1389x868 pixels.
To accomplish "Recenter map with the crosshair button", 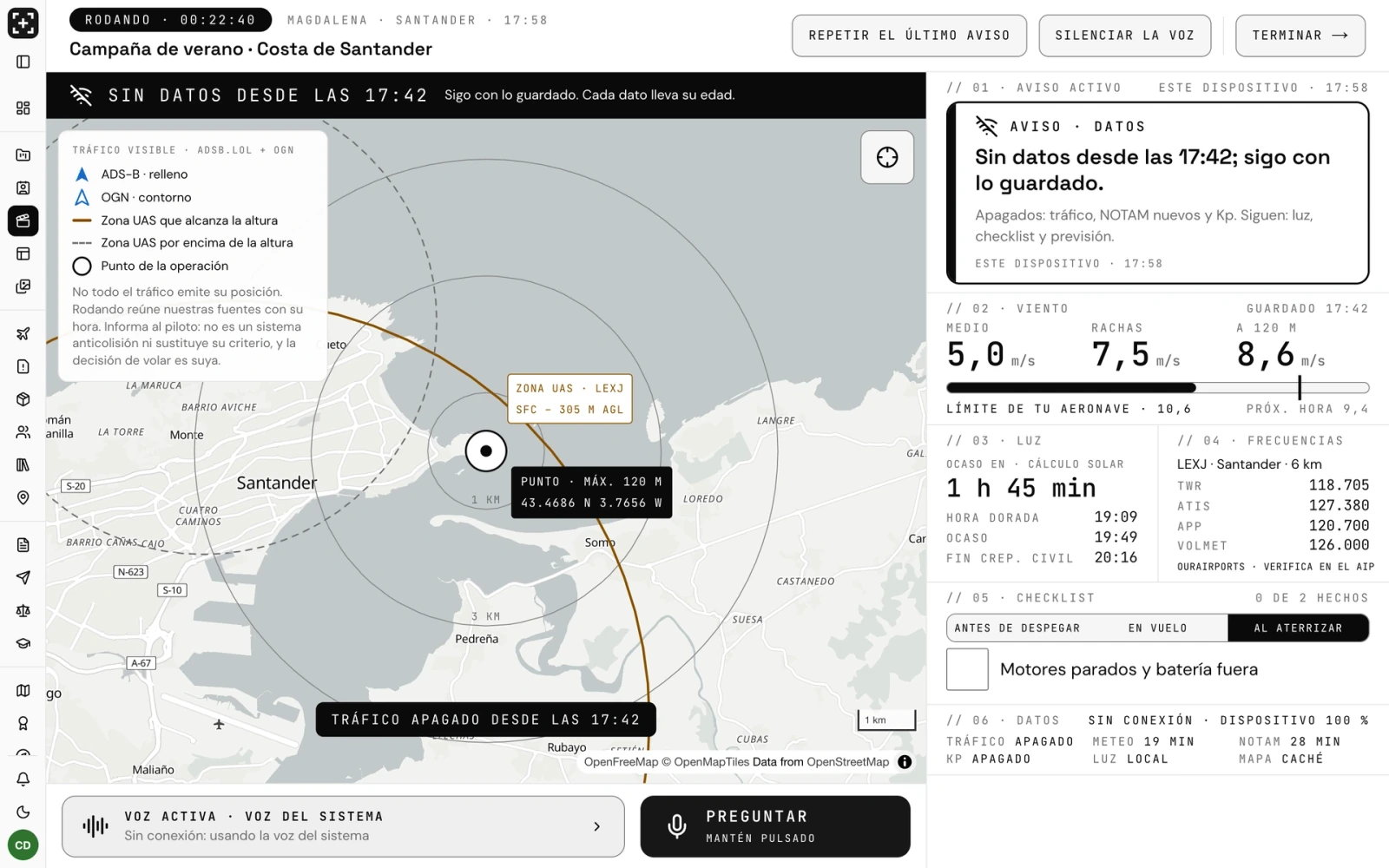I will tap(887, 157).
